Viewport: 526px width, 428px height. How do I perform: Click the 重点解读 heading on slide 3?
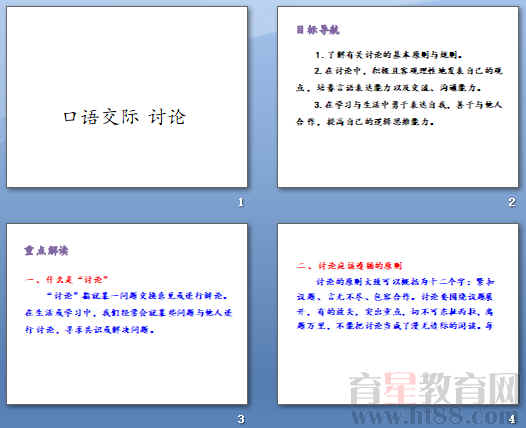pos(47,250)
